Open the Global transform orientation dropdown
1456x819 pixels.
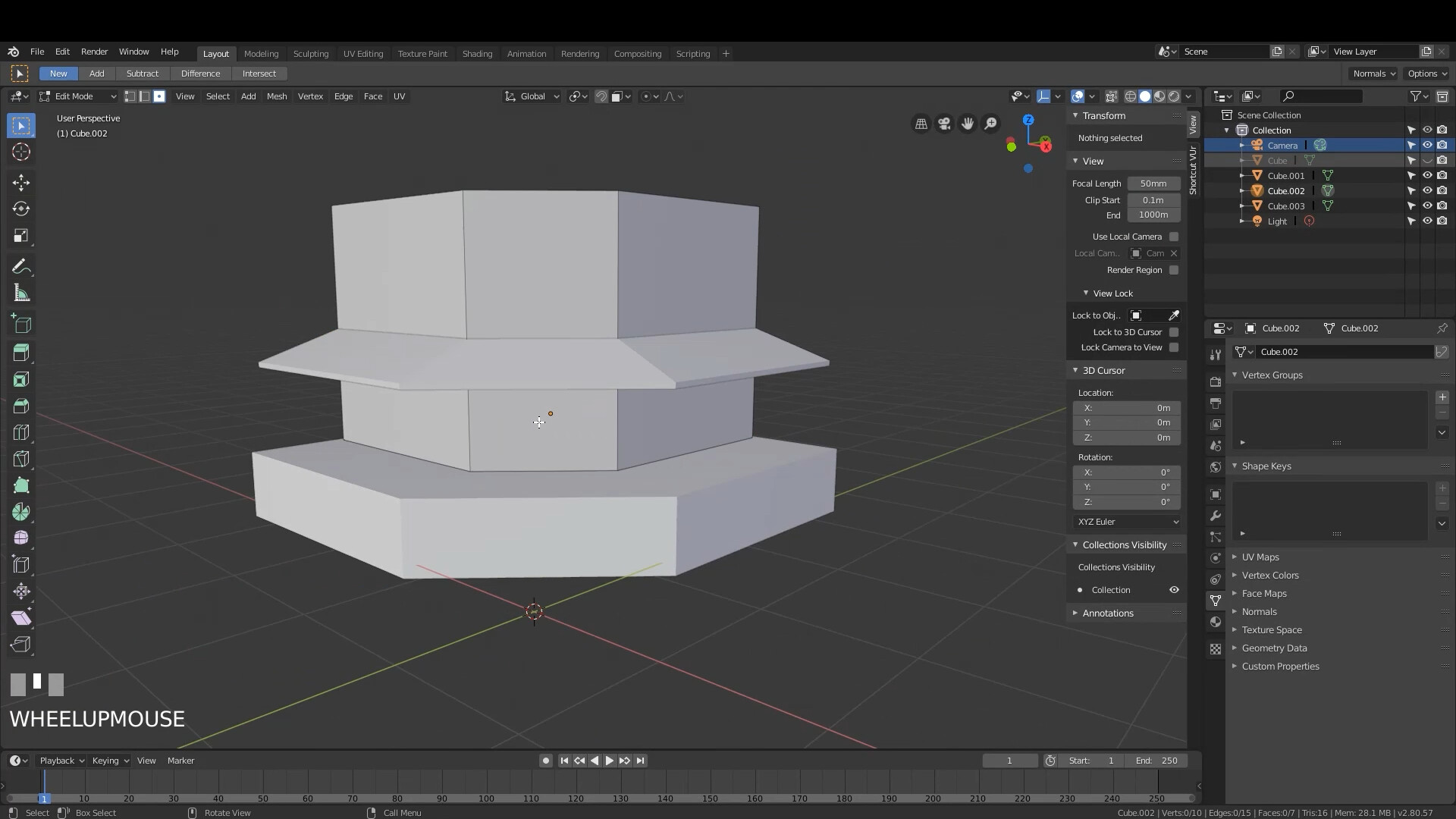coord(531,96)
